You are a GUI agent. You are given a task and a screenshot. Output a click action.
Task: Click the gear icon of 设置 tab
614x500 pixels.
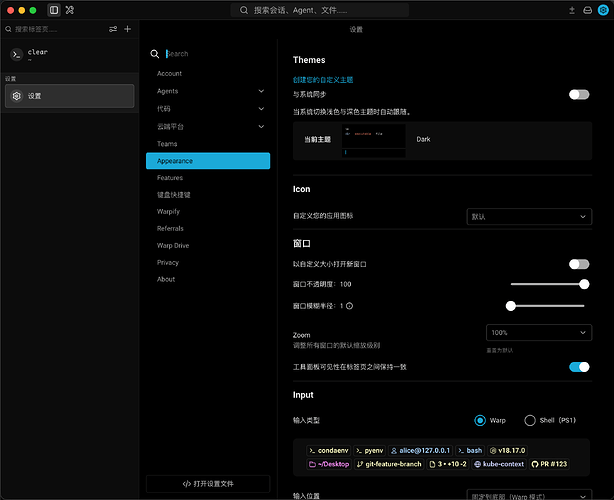coord(16,96)
